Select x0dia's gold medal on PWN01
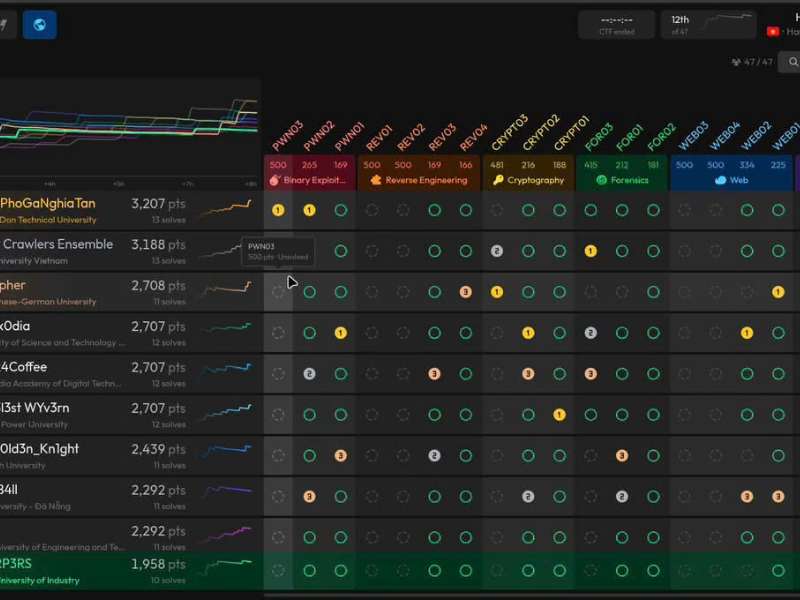This screenshot has height=600, width=800. [x=341, y=333]
